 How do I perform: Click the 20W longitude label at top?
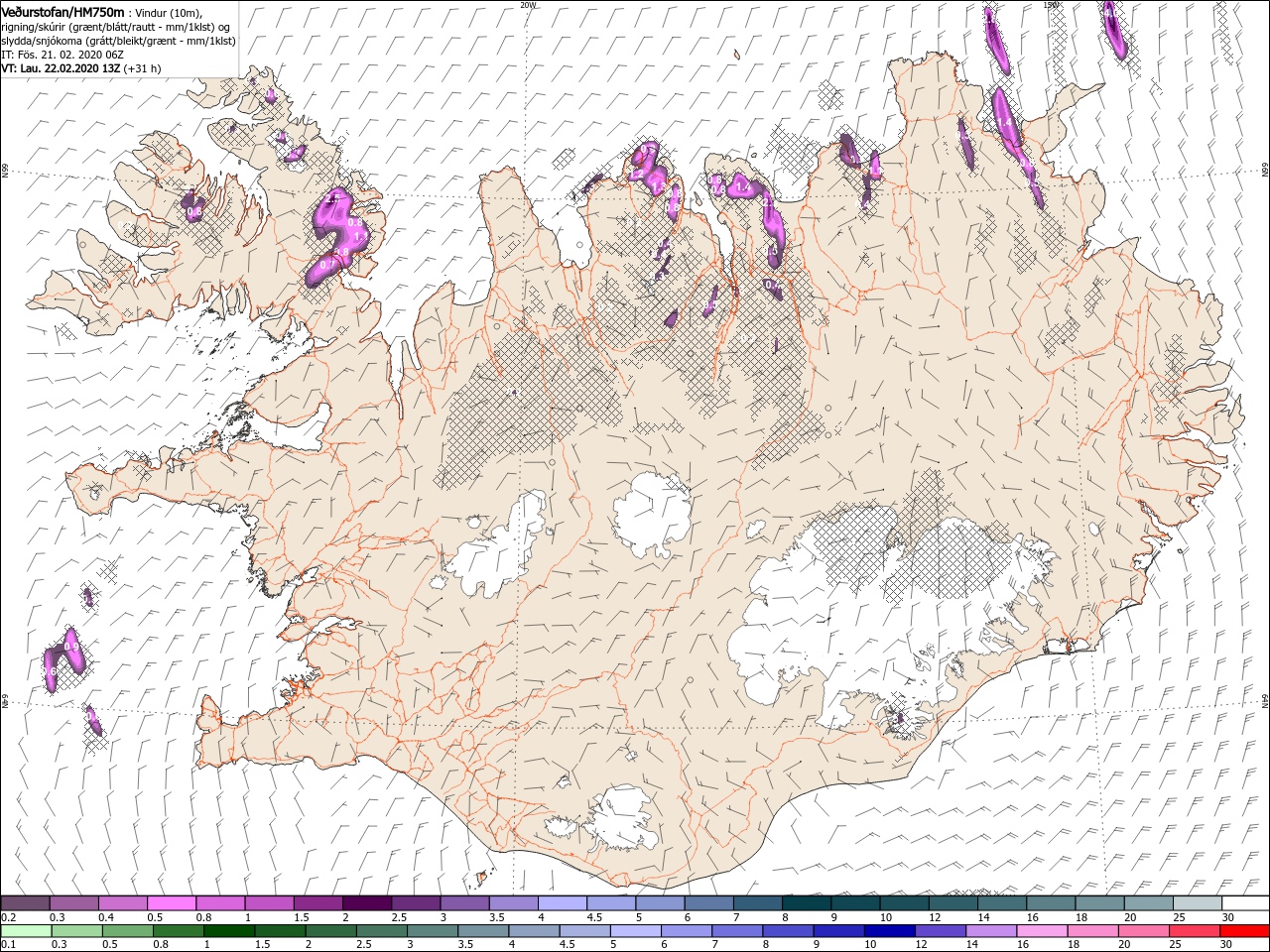click(x=527, y=5)
